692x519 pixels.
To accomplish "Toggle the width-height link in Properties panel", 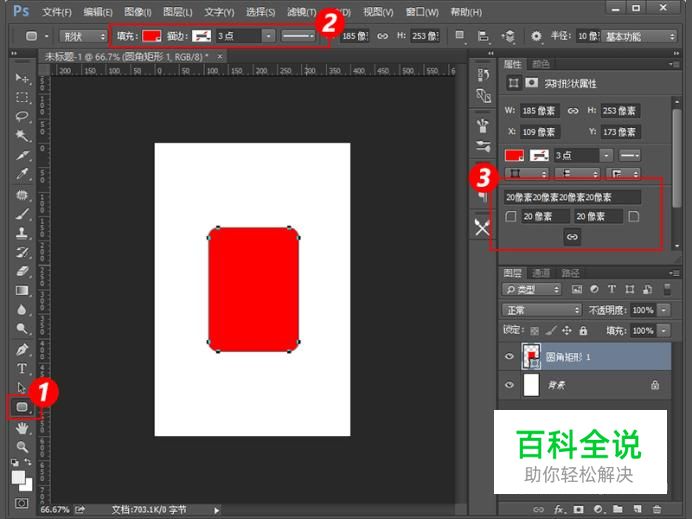I will pyautogui.click(x=573, y=111).
